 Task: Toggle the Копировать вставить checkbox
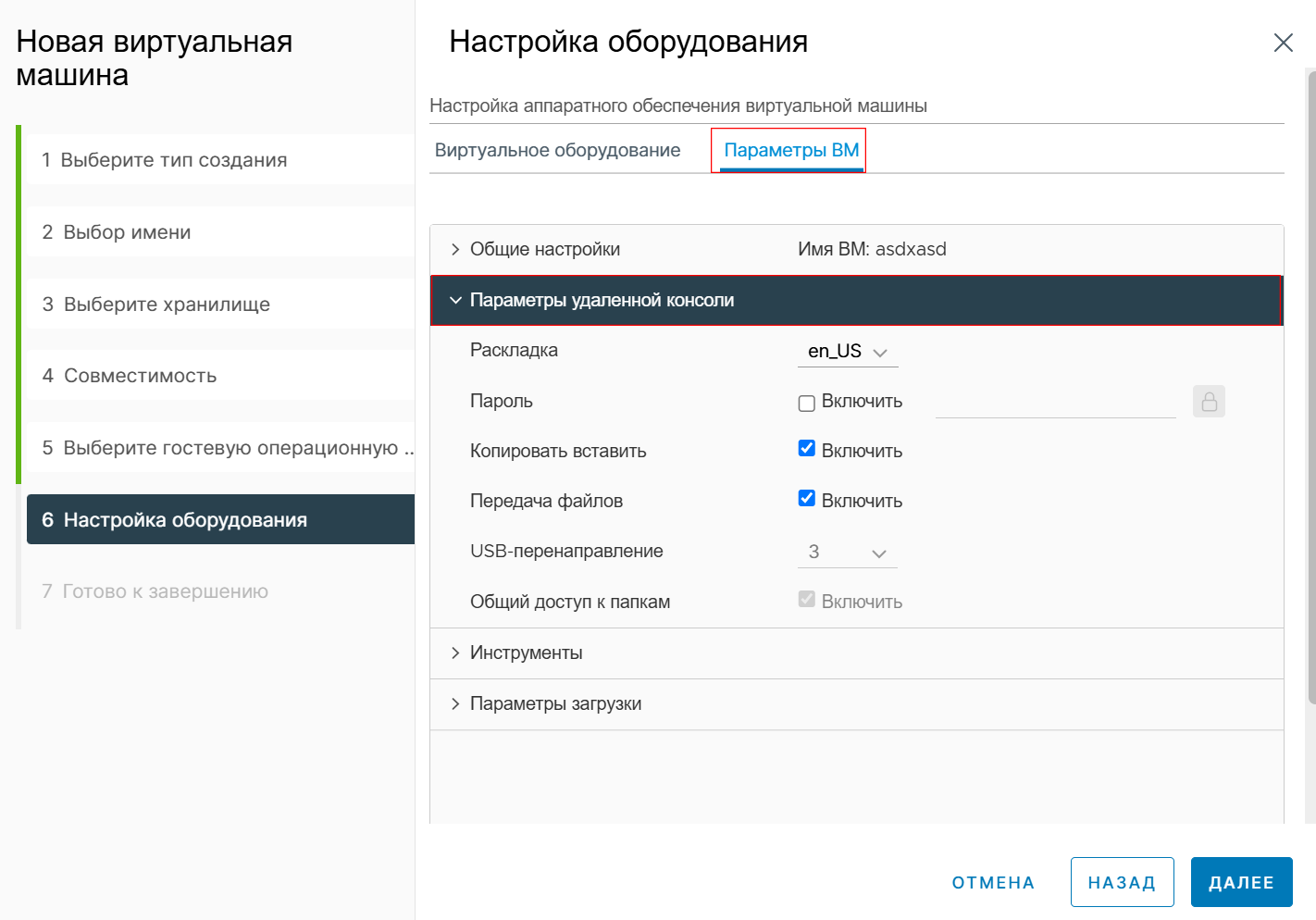806,448
